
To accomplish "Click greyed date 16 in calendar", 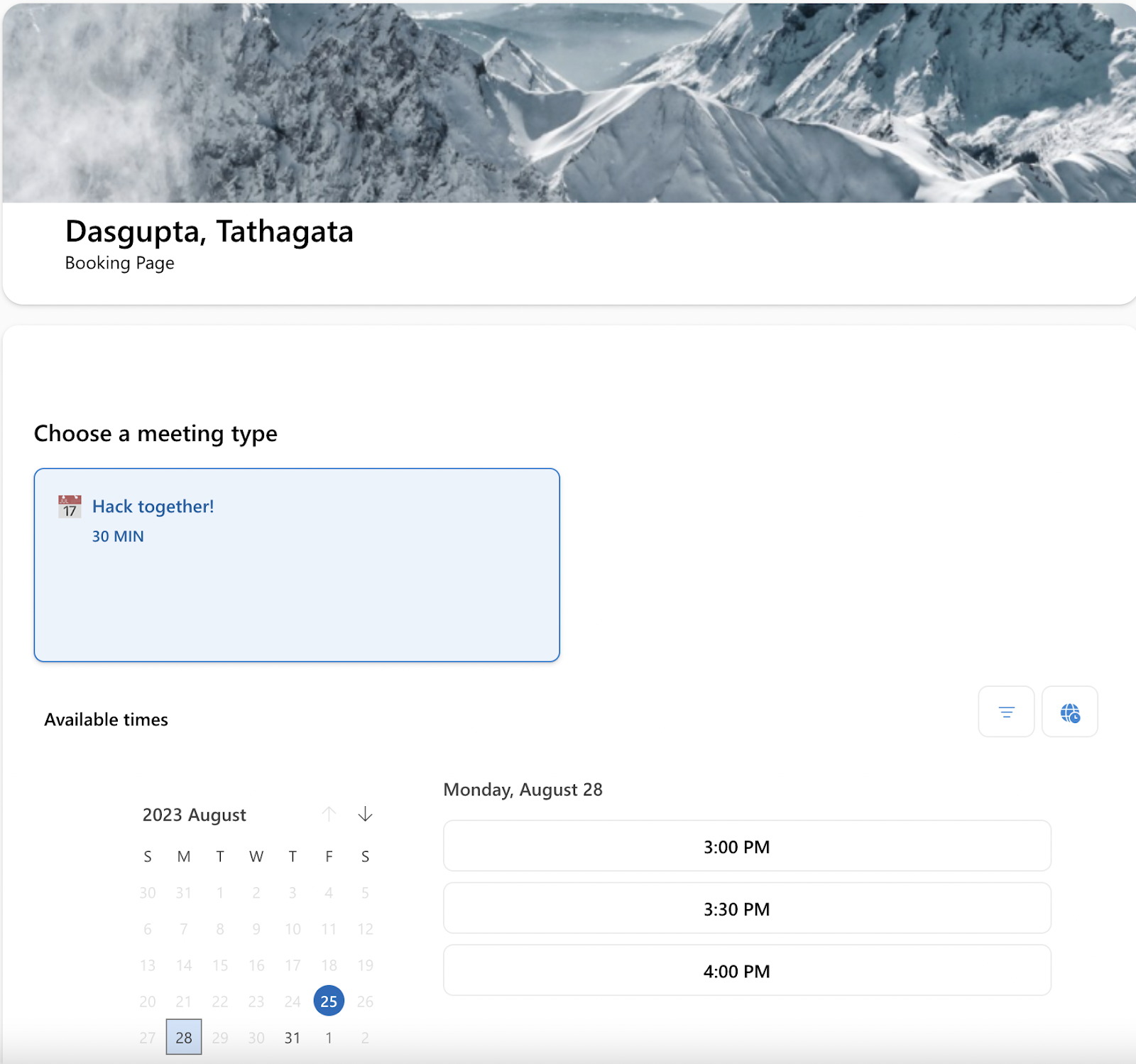I will coord(256,965).
